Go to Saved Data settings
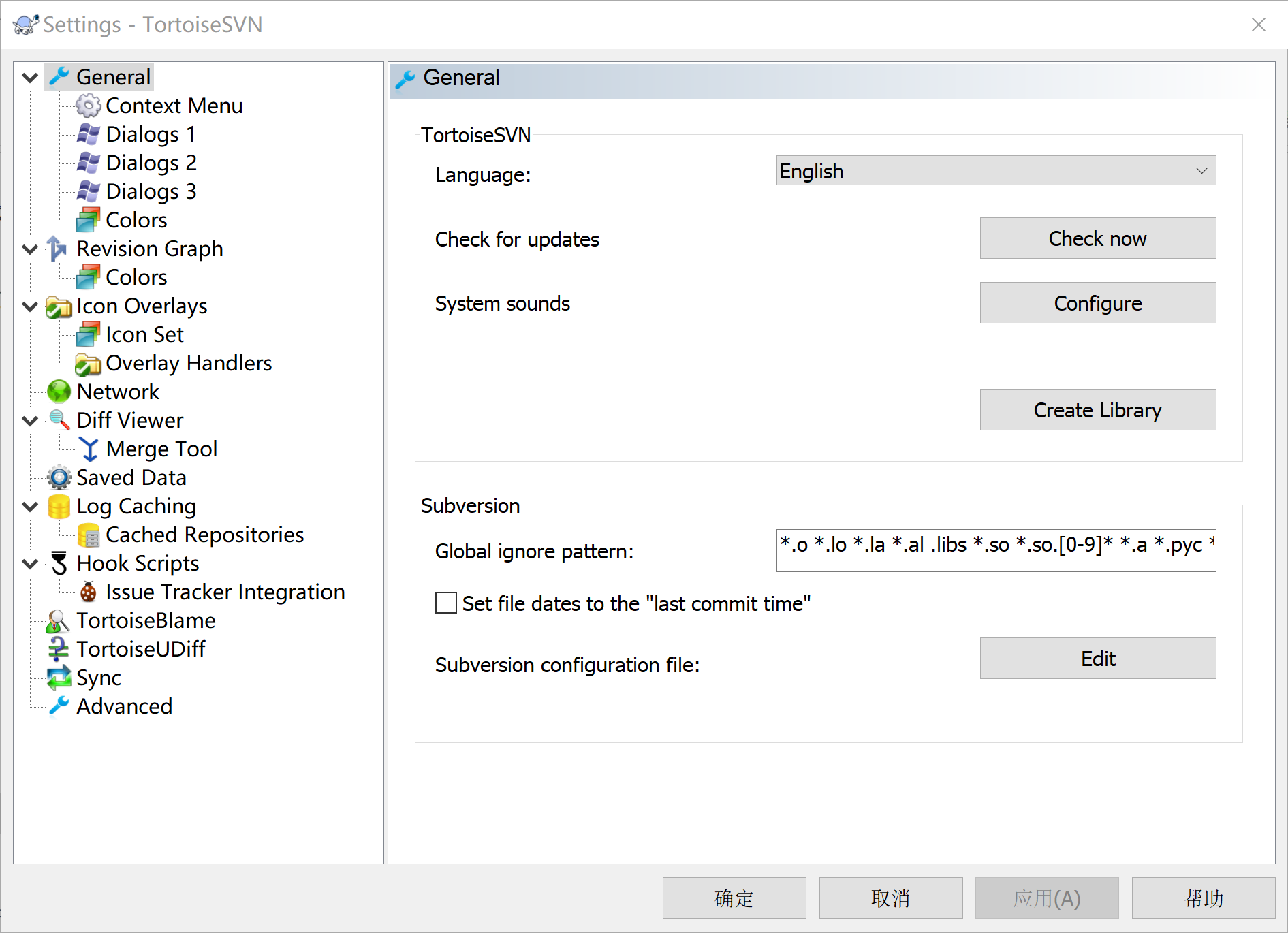Screen dimensions: 1288x933 (131, 477)
